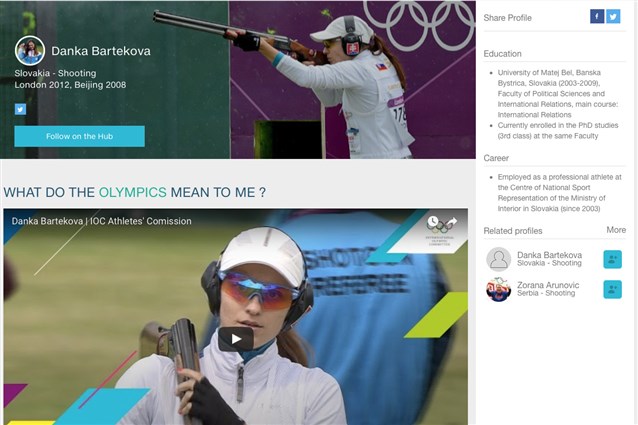Share profile on Facebook

597,16
